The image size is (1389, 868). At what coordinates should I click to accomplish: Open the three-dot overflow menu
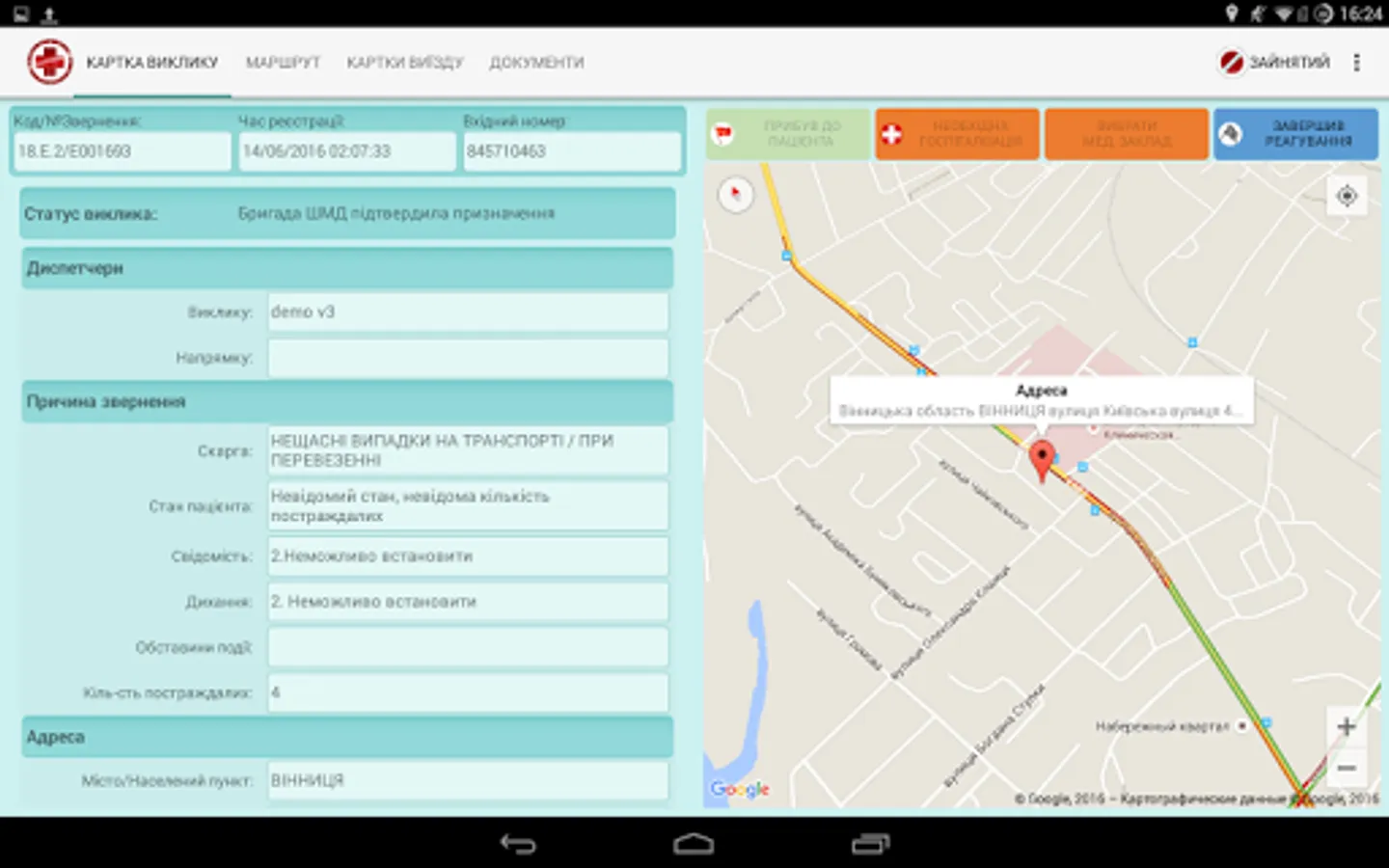pyautogui.click(x=1357, y=62)
